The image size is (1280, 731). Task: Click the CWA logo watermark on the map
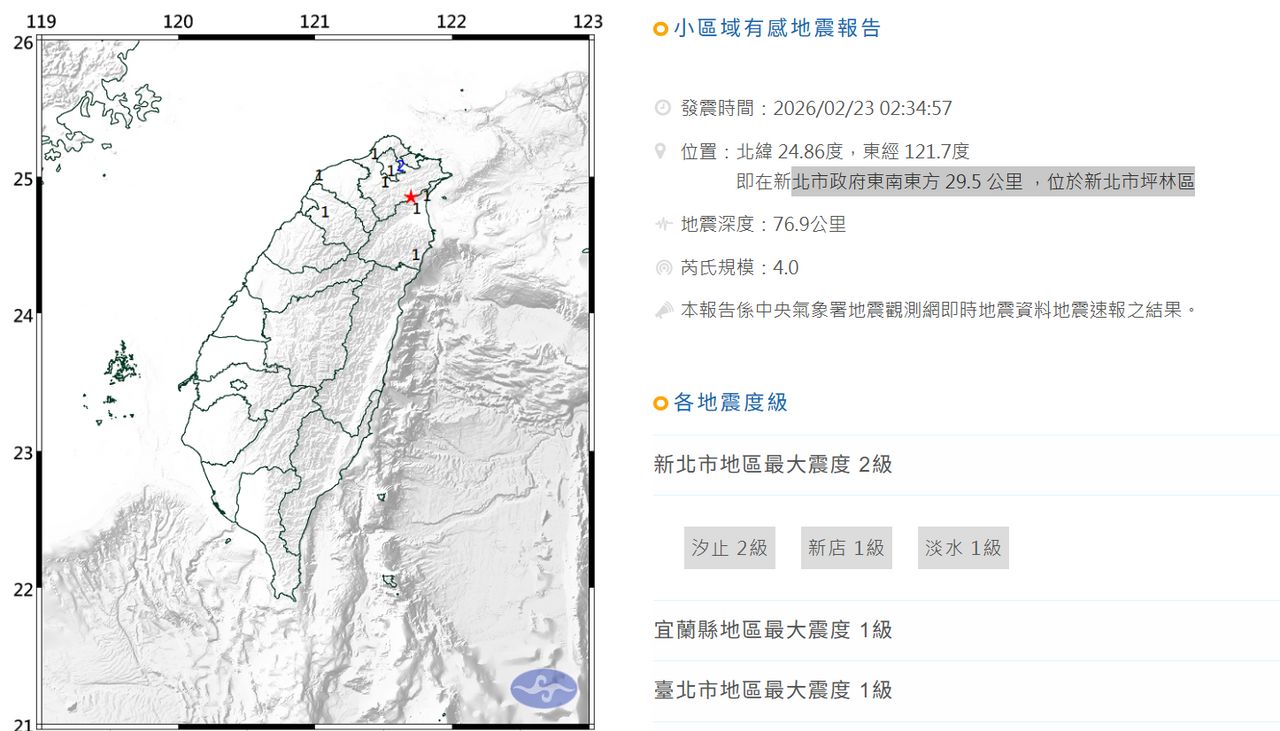point(543,686)
